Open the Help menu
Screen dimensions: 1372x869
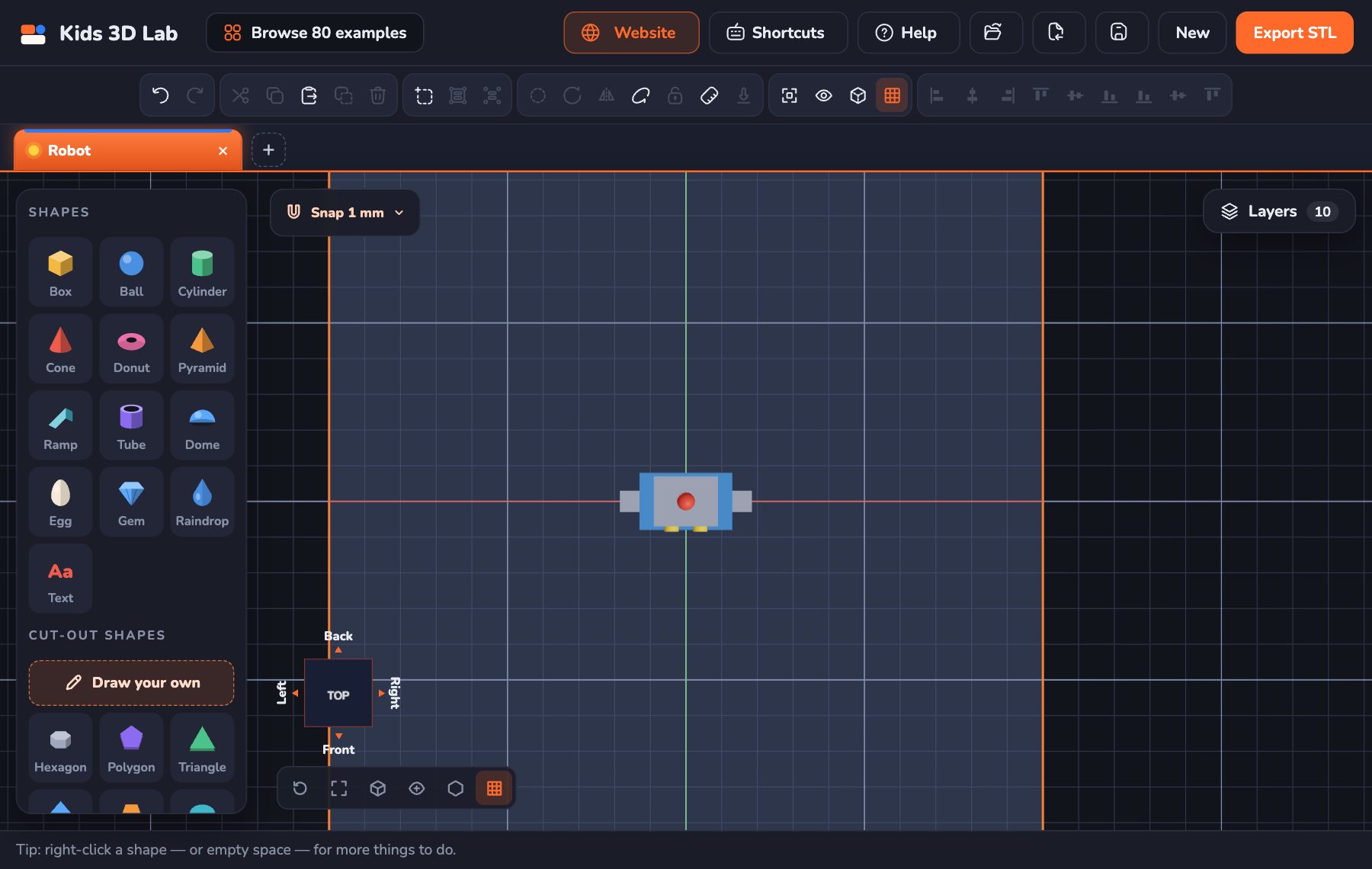908,33
